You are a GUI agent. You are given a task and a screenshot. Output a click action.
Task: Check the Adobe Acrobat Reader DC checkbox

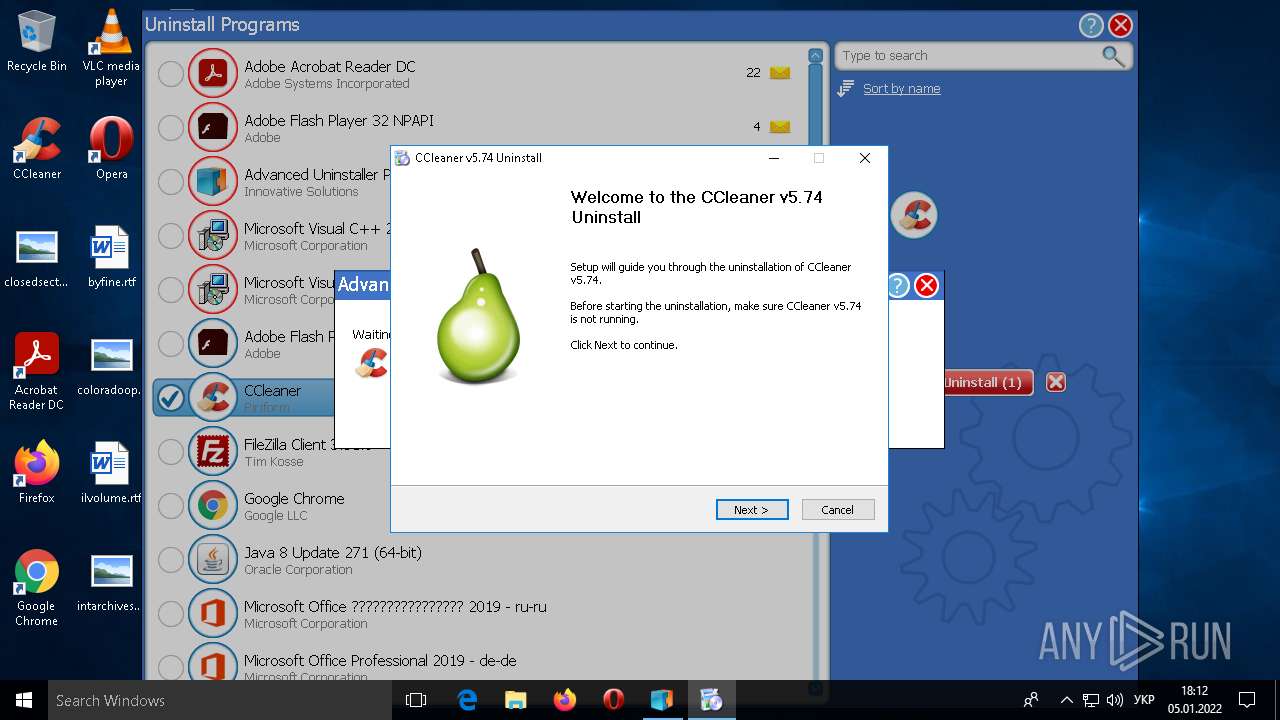pyautogui.click(x=171, y=74)
